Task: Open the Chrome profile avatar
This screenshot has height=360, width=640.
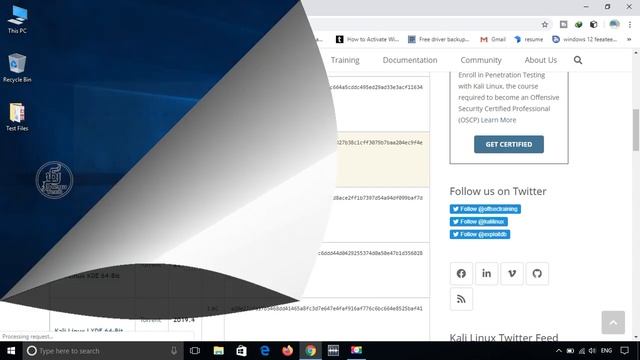Action: click(x=614, y=24)
